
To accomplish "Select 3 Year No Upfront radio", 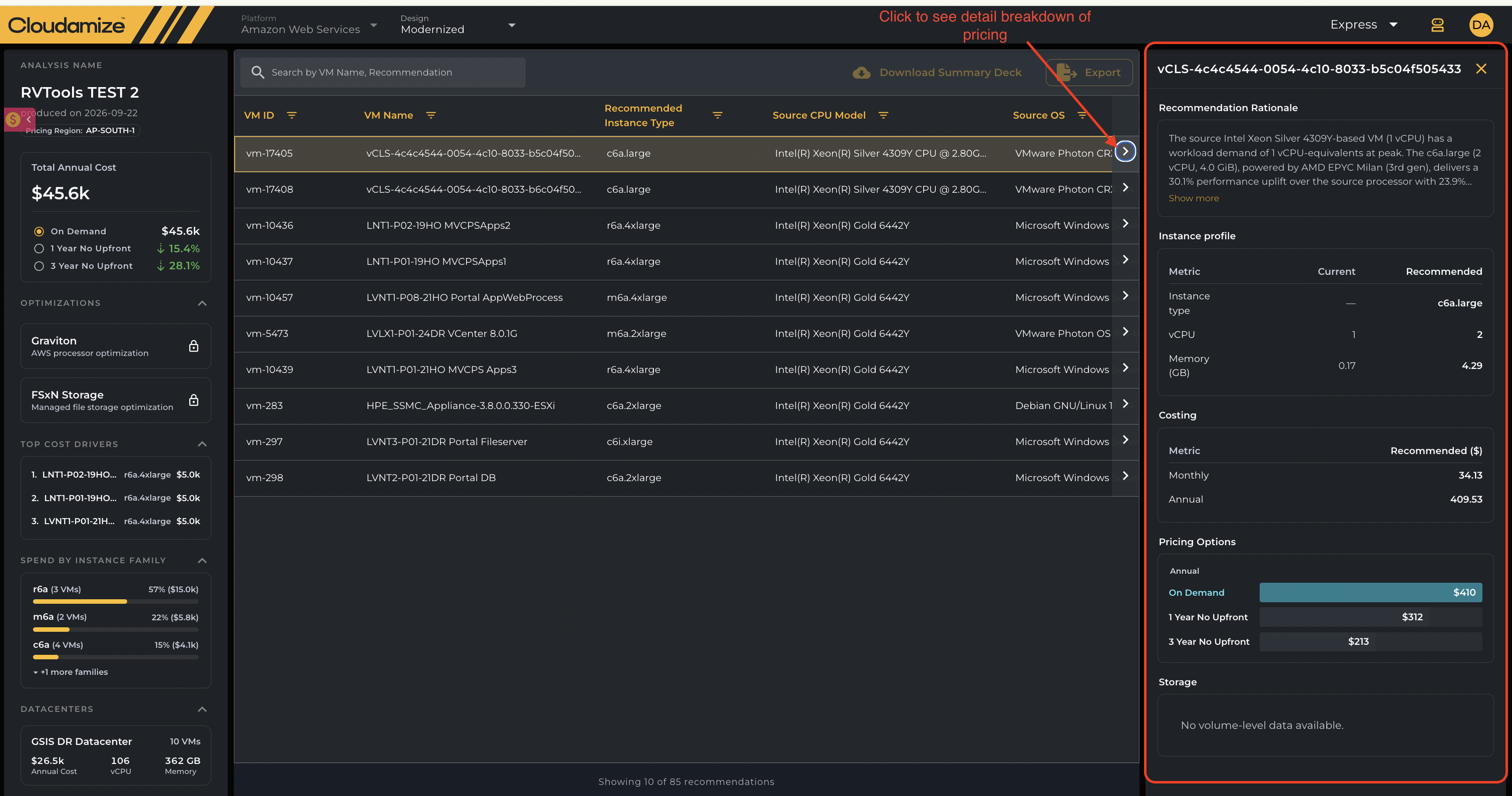I will point(39,266).
